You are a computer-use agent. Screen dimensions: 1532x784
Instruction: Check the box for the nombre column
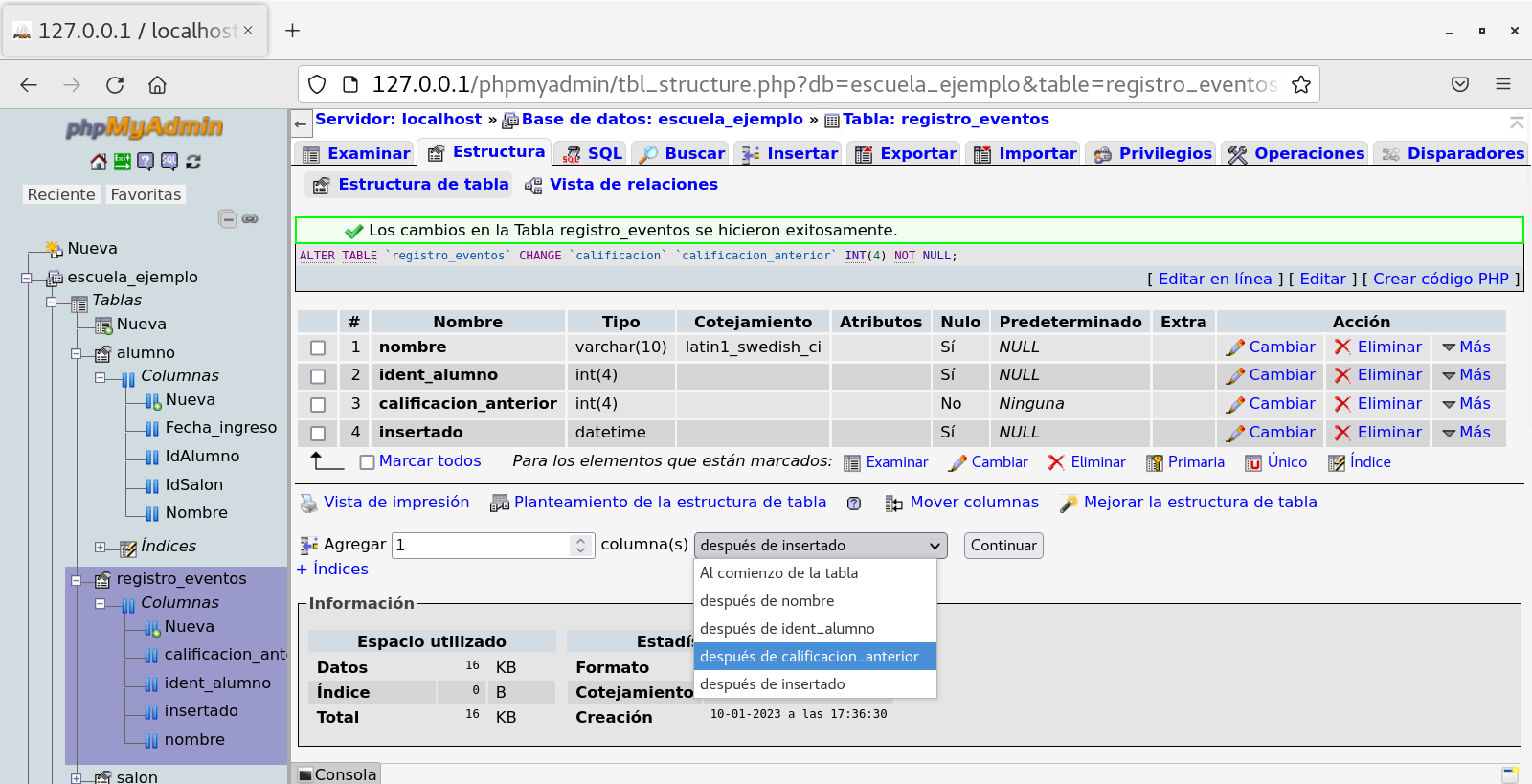point(318,348)
